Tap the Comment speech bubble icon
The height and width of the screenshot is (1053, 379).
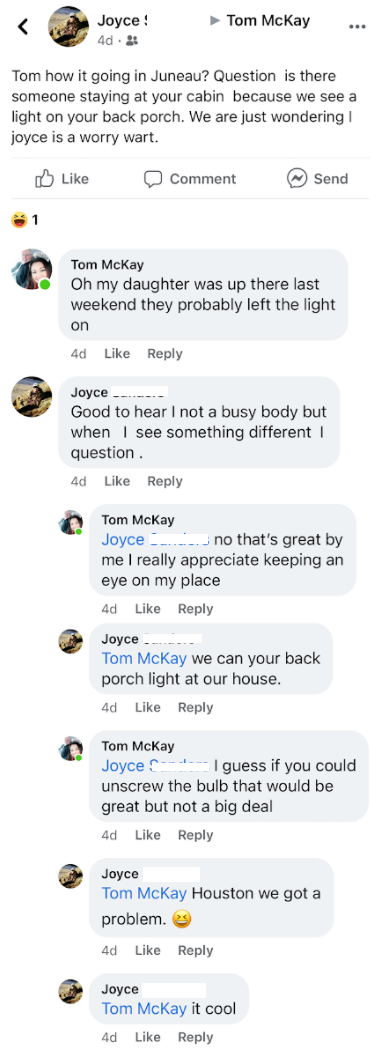tap(153, 179)
